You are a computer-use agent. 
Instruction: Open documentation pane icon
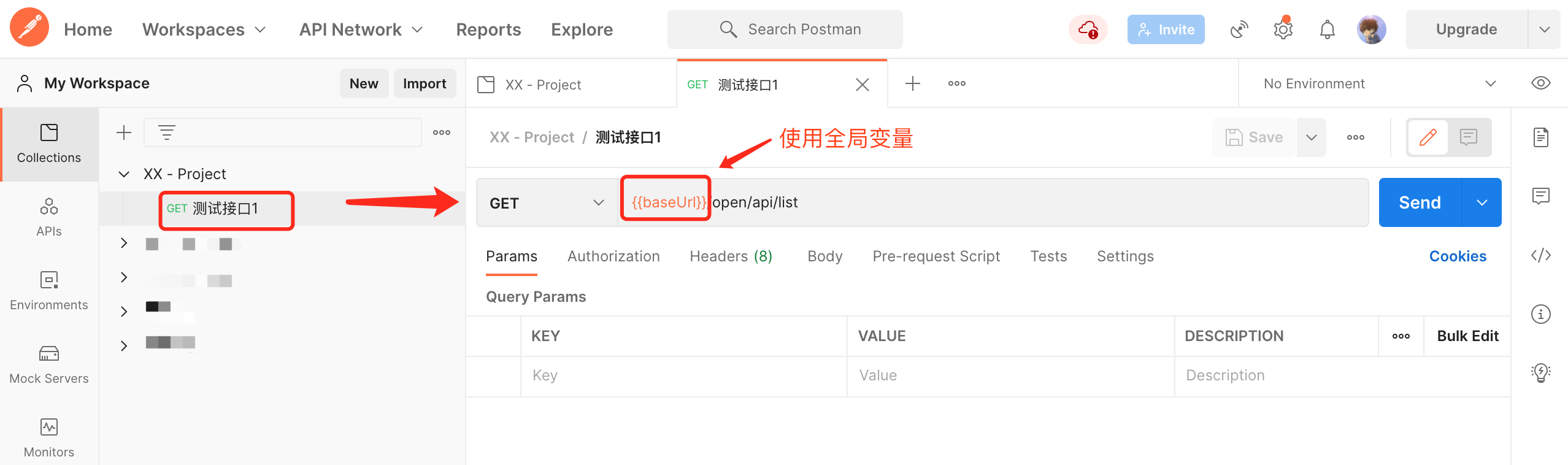pos(1540,137)
